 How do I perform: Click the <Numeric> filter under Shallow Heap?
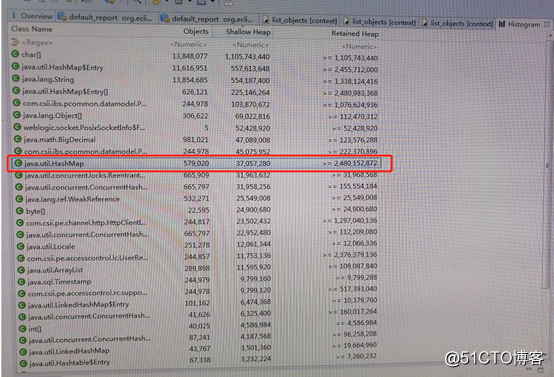tap(251, 45)
